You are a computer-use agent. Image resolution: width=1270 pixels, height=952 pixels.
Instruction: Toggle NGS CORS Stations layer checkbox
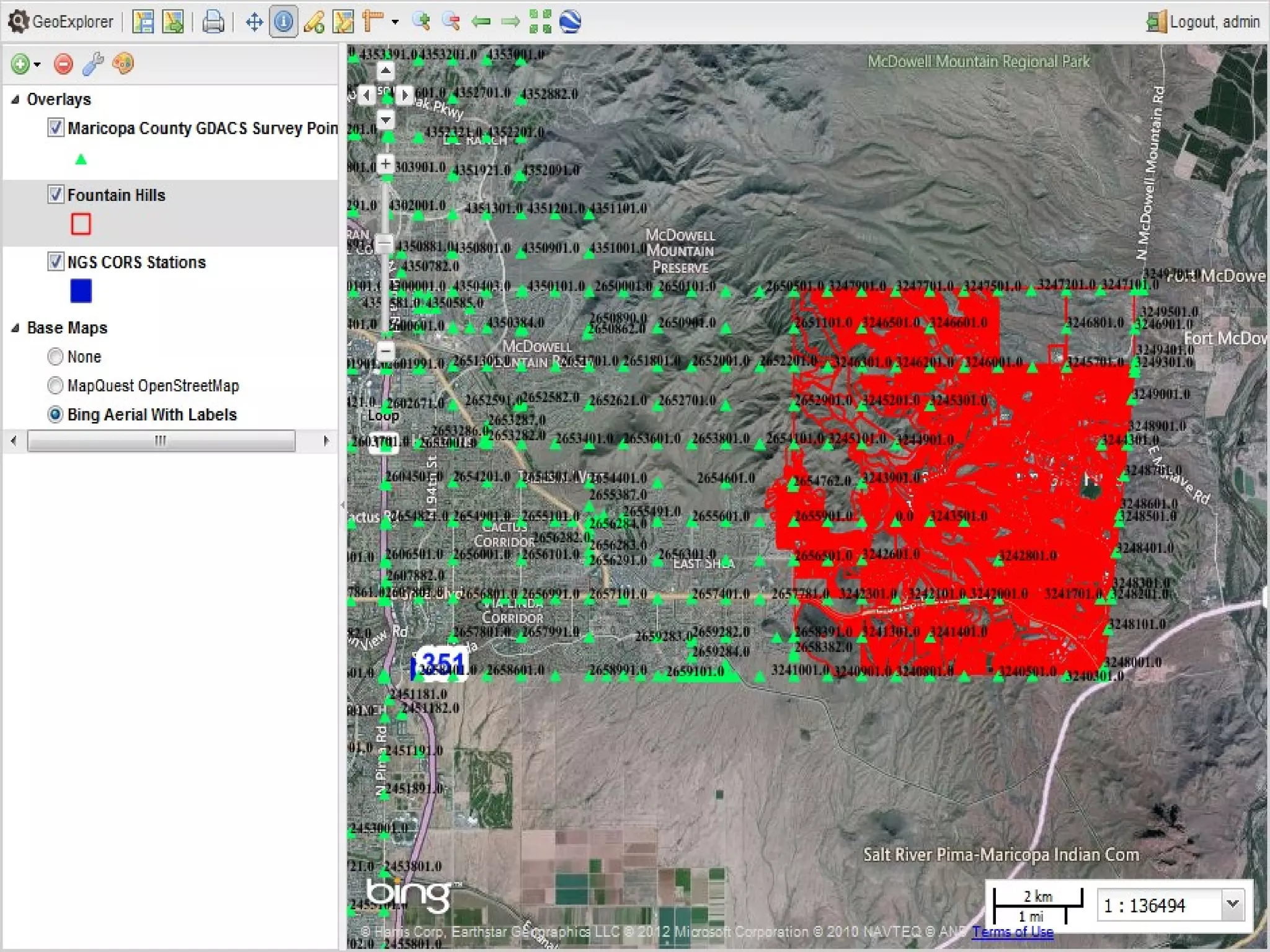click(x=56, y=262)
